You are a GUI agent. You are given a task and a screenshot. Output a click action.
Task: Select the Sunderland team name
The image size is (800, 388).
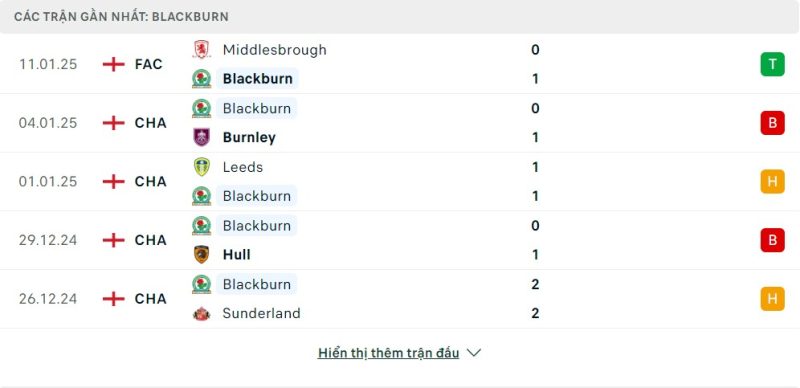click(261, 313)
